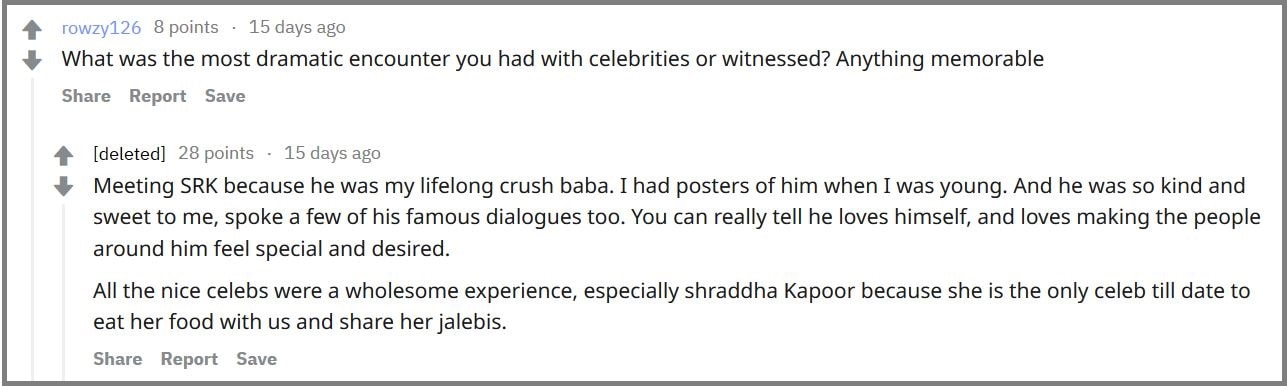The image size is (1287, 386).
Task: Click the deleted reply's '15 days ago' timestamp
Action: tap(332, 153)
